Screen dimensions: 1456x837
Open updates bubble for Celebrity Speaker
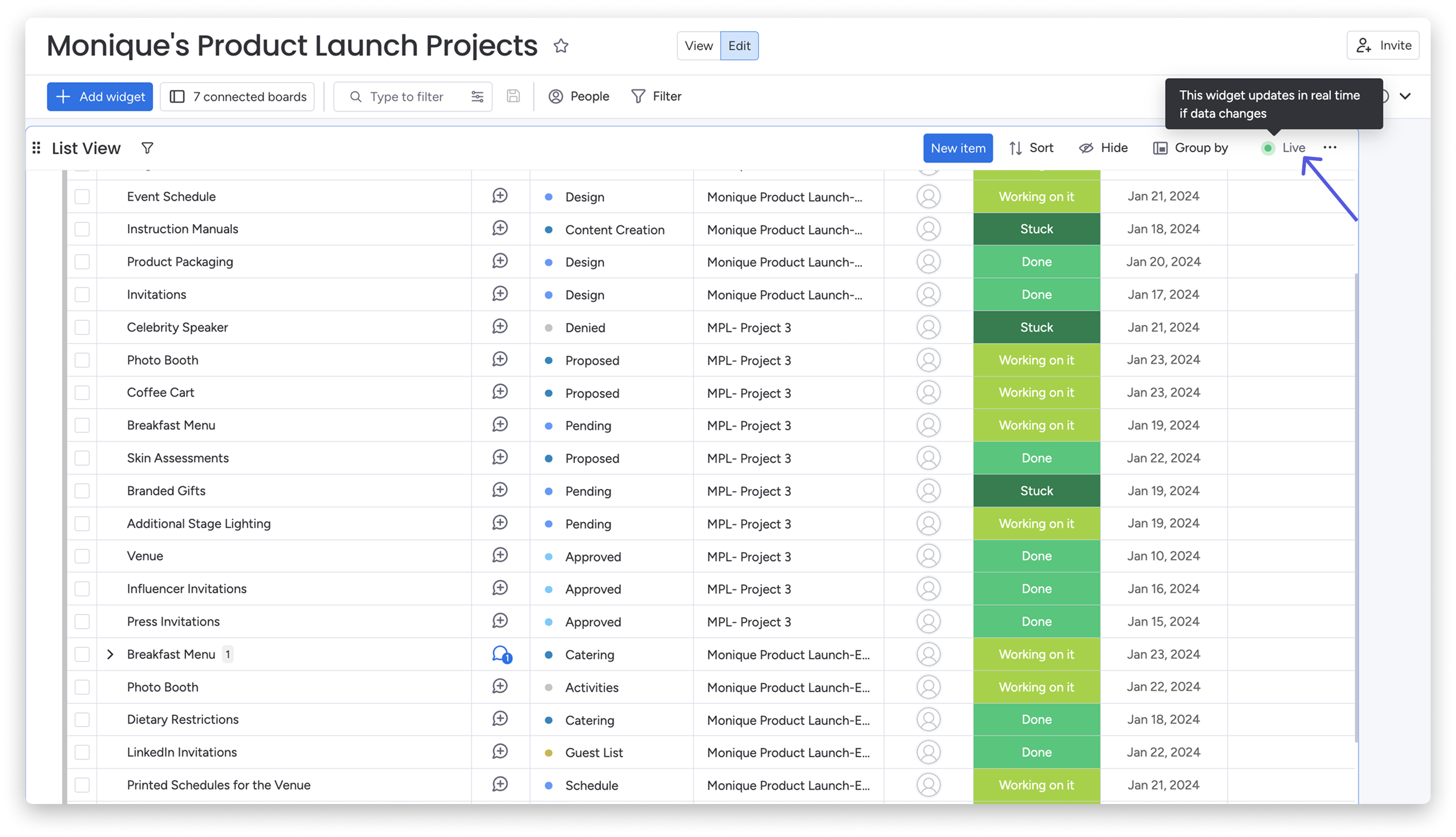tap(500, 327)
